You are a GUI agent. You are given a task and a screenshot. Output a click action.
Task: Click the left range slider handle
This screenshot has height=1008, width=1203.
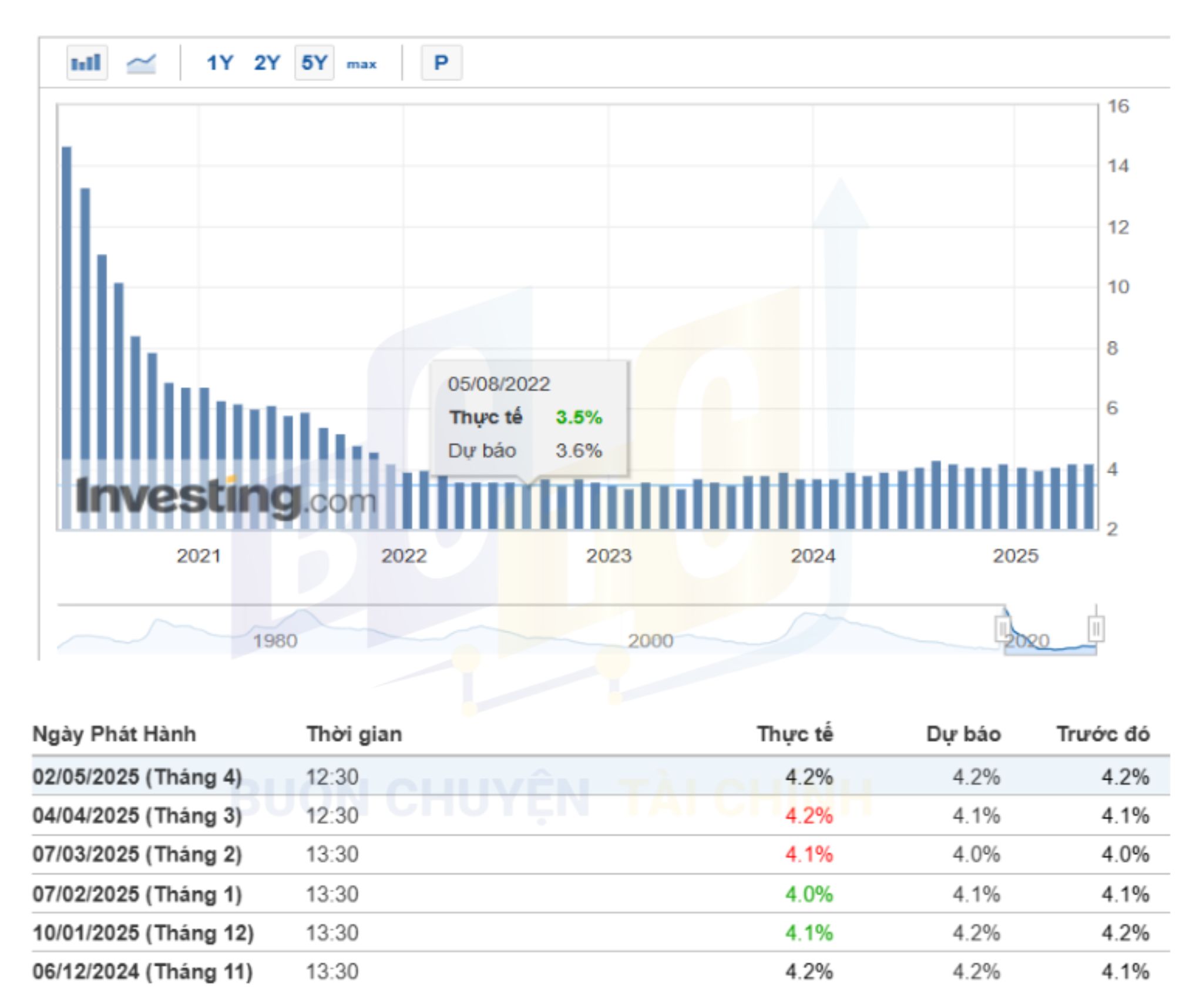pyautogui.click(x=1002, y=629)
